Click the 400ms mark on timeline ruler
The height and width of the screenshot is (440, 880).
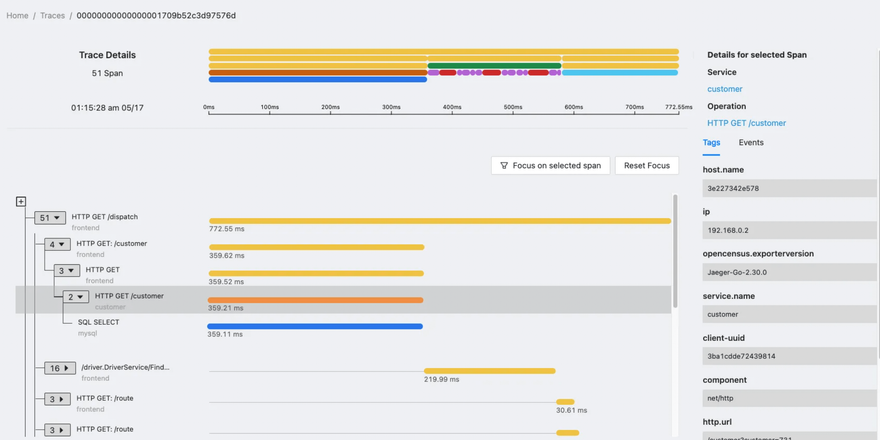(x=452, y=108)
